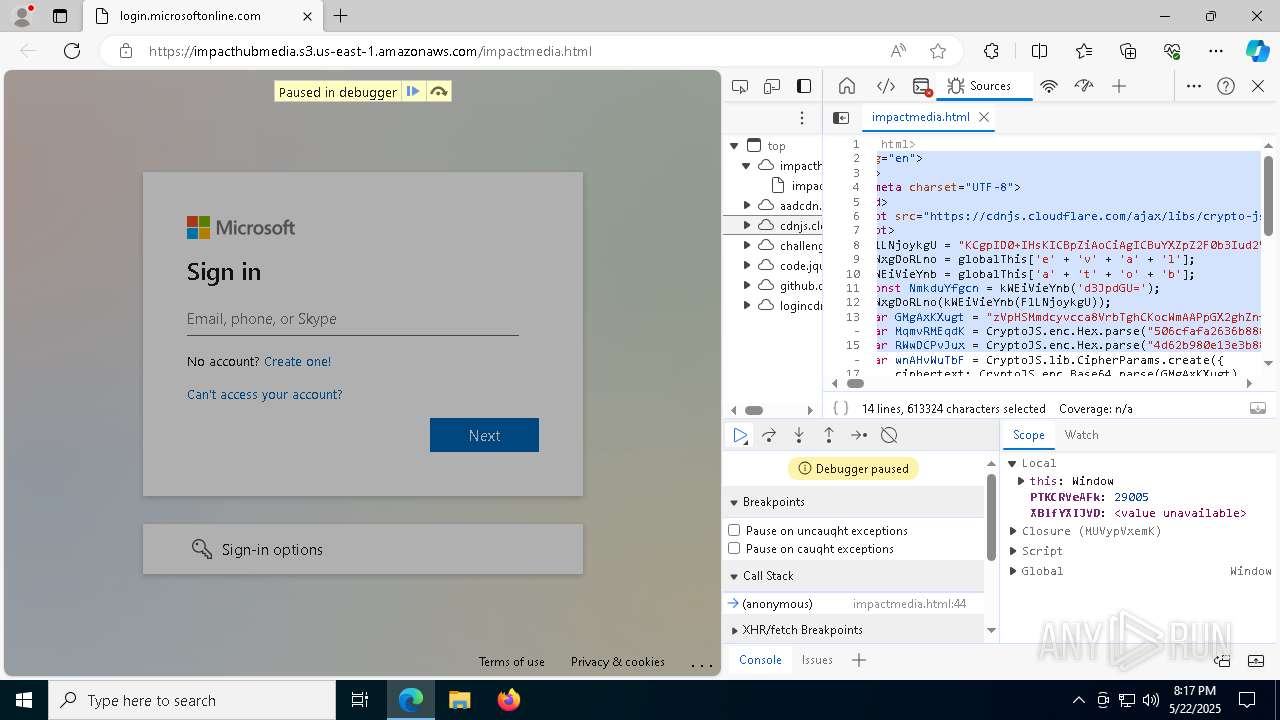Add this page to favorites star
This screenshot has width=1280, height=720.
coord(938,51)
